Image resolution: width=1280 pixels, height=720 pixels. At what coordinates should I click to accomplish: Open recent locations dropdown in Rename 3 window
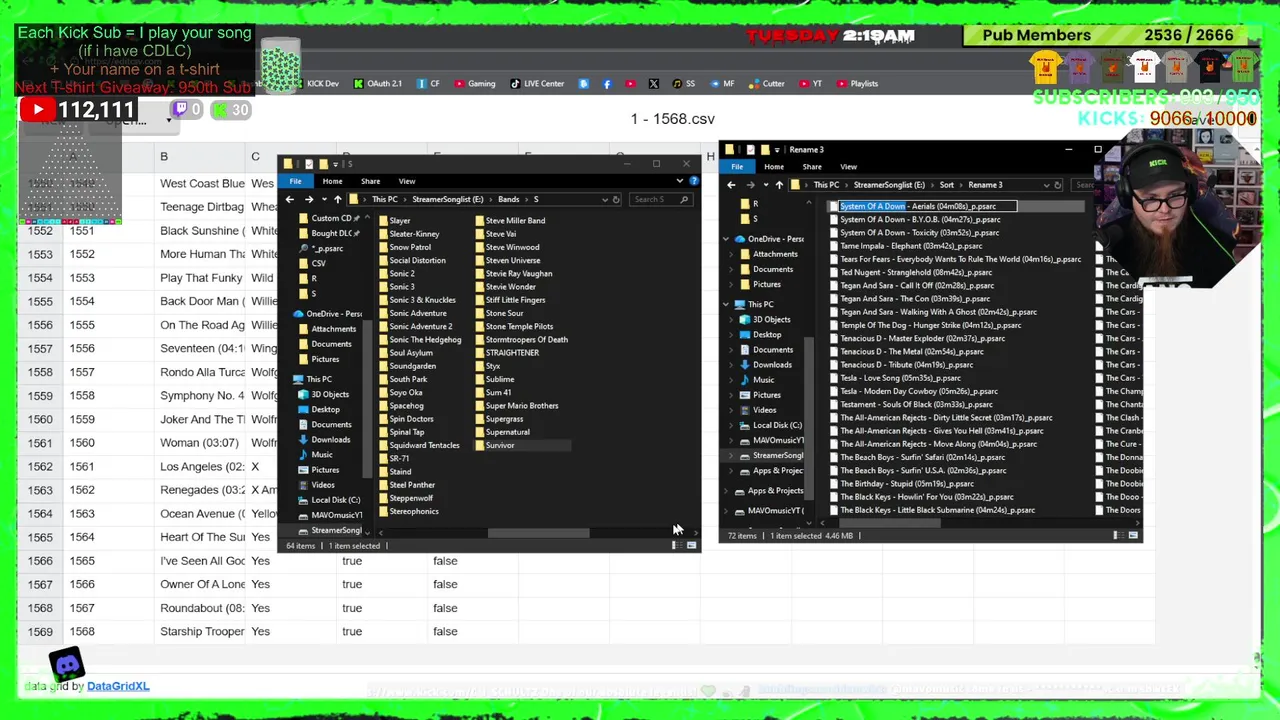[765, 185]
